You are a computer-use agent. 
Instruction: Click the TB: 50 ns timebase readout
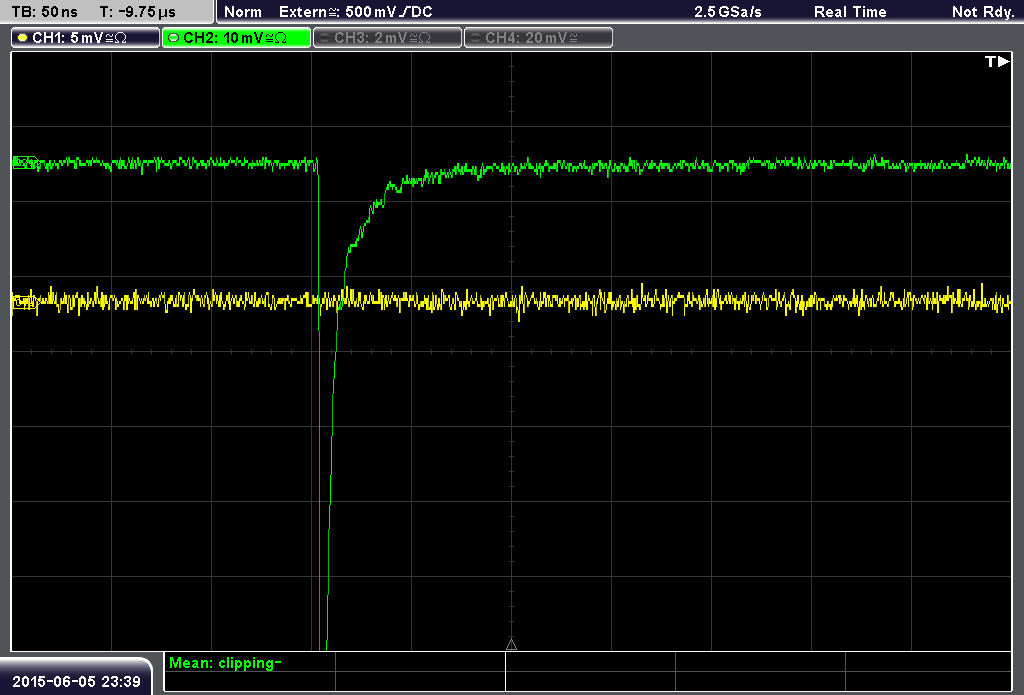(x=44, y=12)
